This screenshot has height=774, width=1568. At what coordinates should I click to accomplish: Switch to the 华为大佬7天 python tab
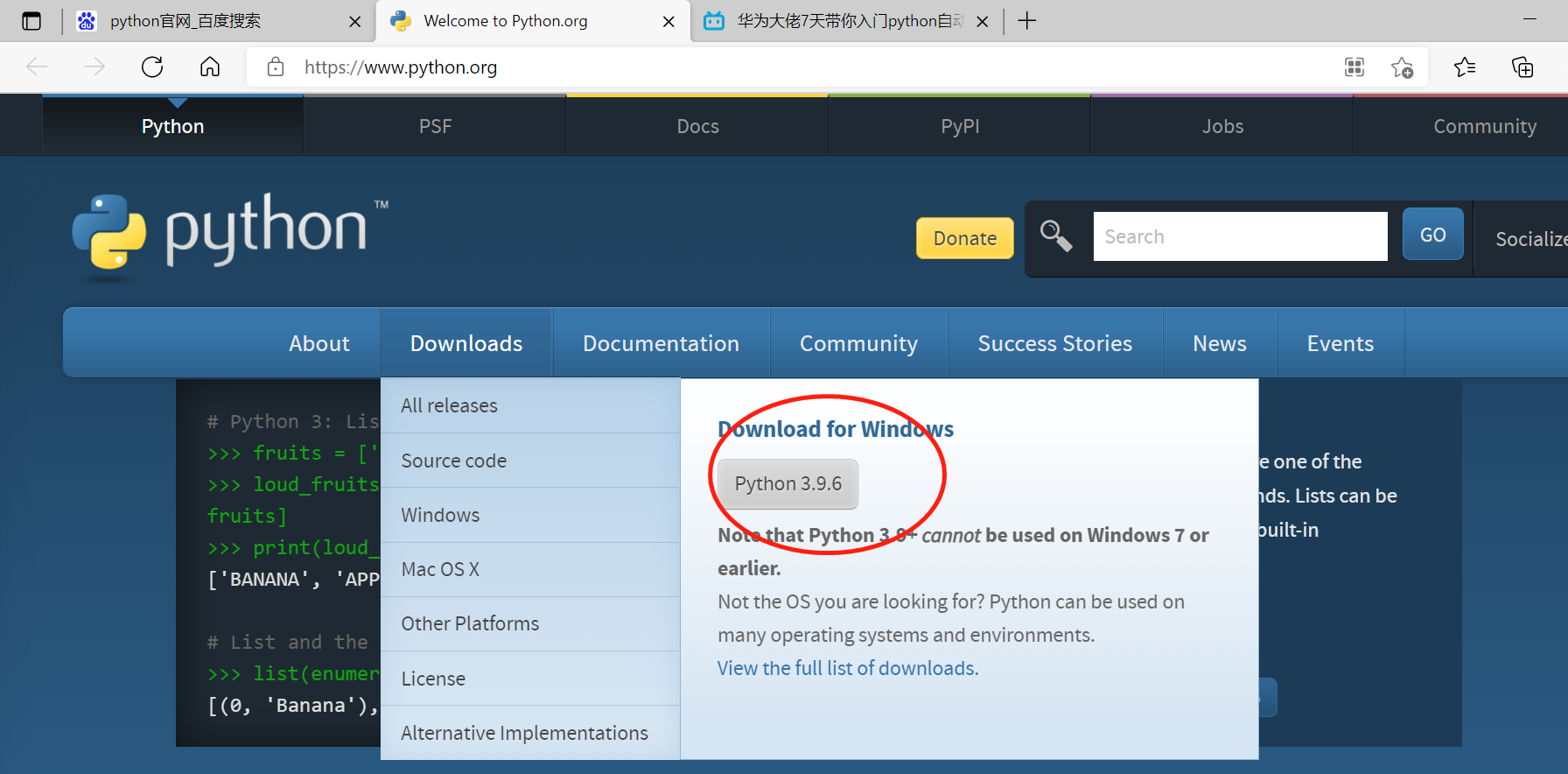[x=849, y=21]
